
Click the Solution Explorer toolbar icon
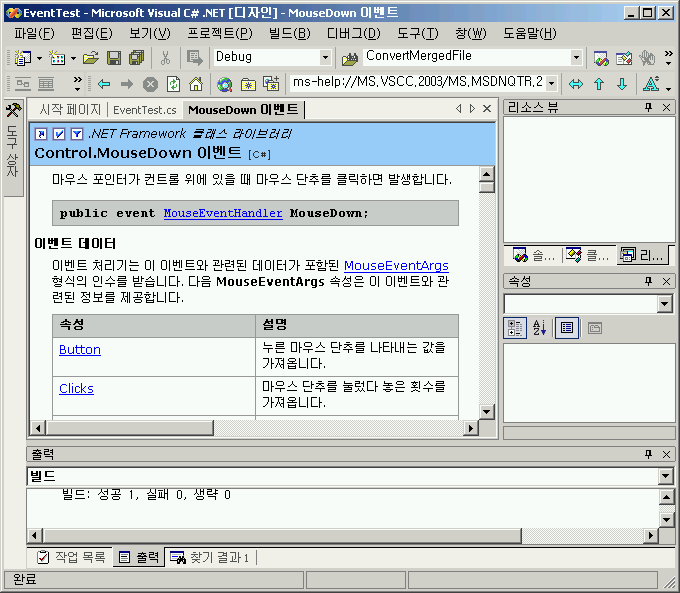click(x=601, y=58)
